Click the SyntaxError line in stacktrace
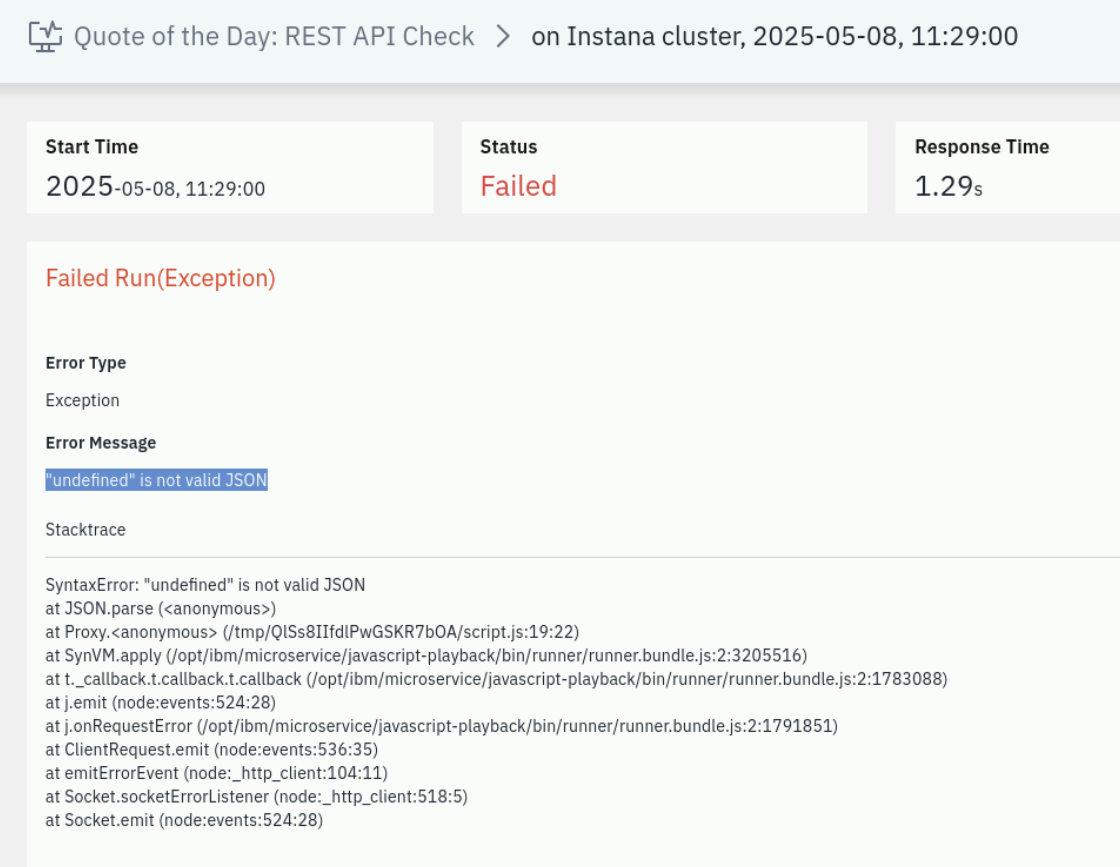1120x867 pixels. tap(205, 585)
